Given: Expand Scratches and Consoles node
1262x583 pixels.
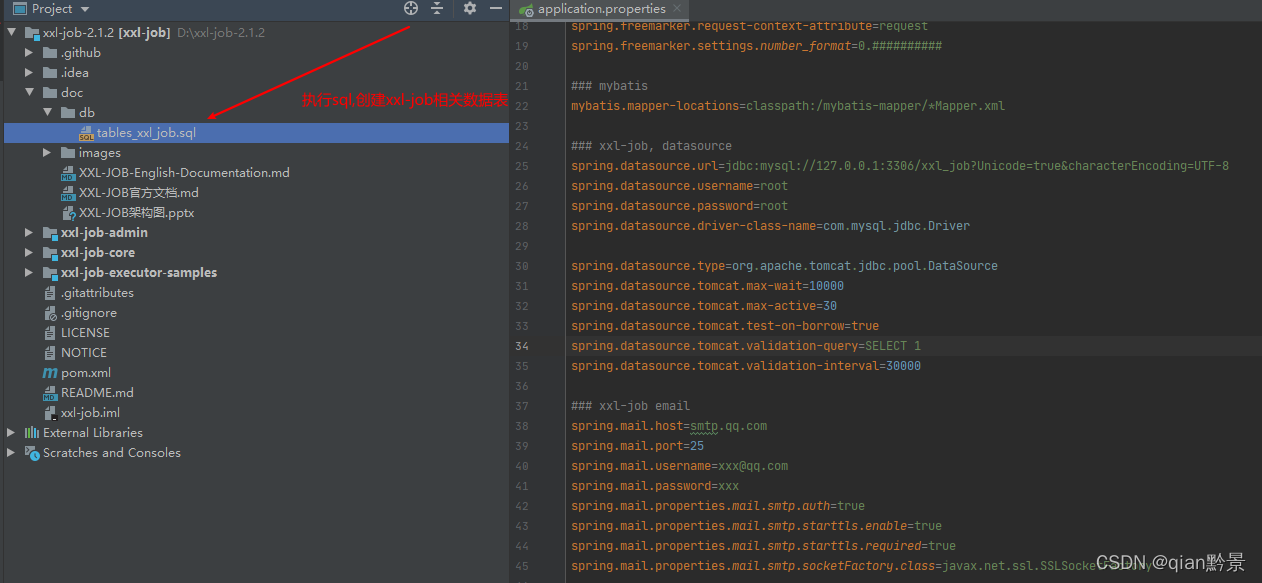Looking at the screenshot, I should (12, 453).
